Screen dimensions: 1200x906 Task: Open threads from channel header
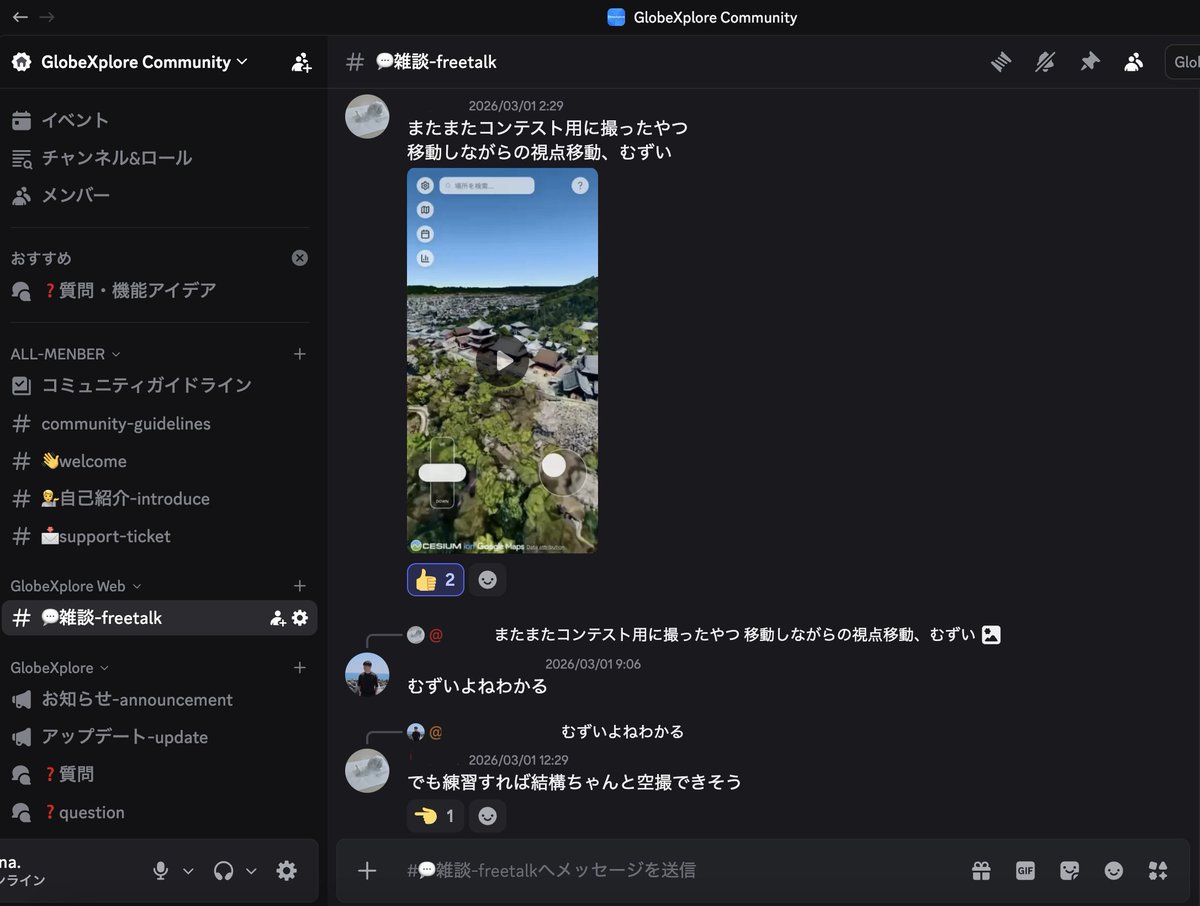point(1001,62)
